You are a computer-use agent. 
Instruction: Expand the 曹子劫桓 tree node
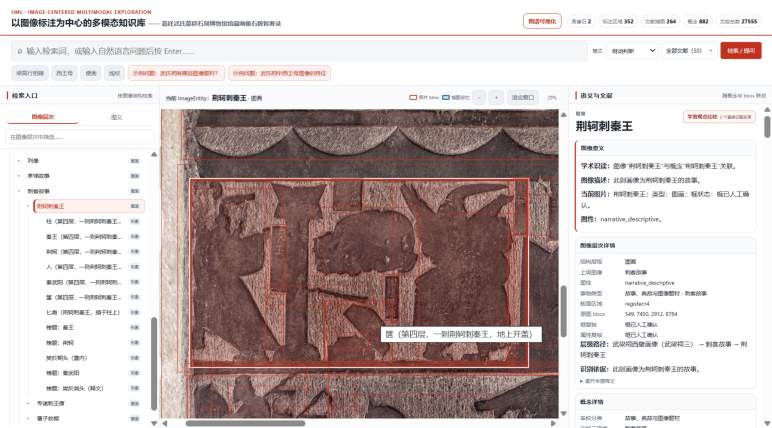(28, 419)
